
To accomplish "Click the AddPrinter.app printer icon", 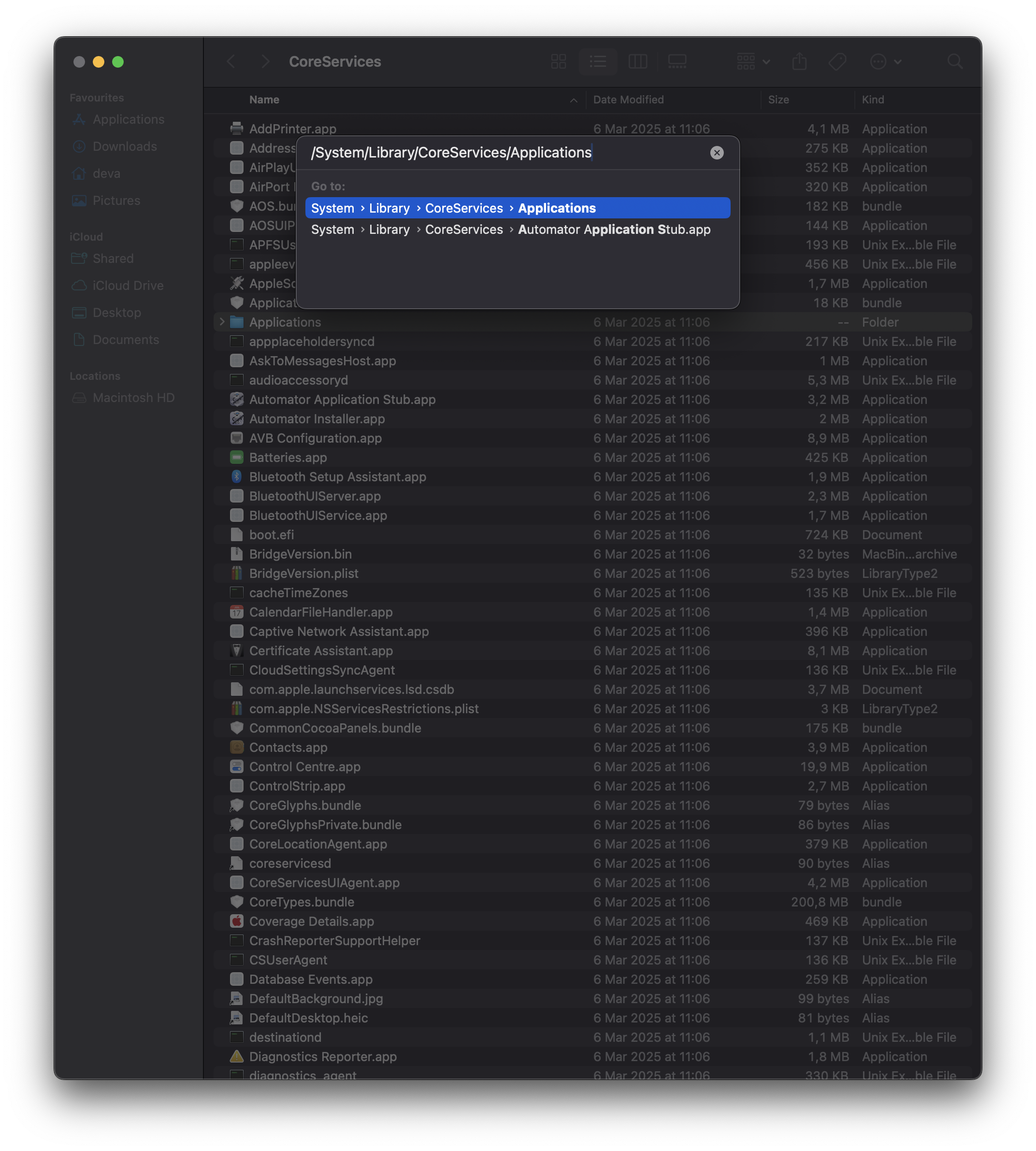I will 236,129.
